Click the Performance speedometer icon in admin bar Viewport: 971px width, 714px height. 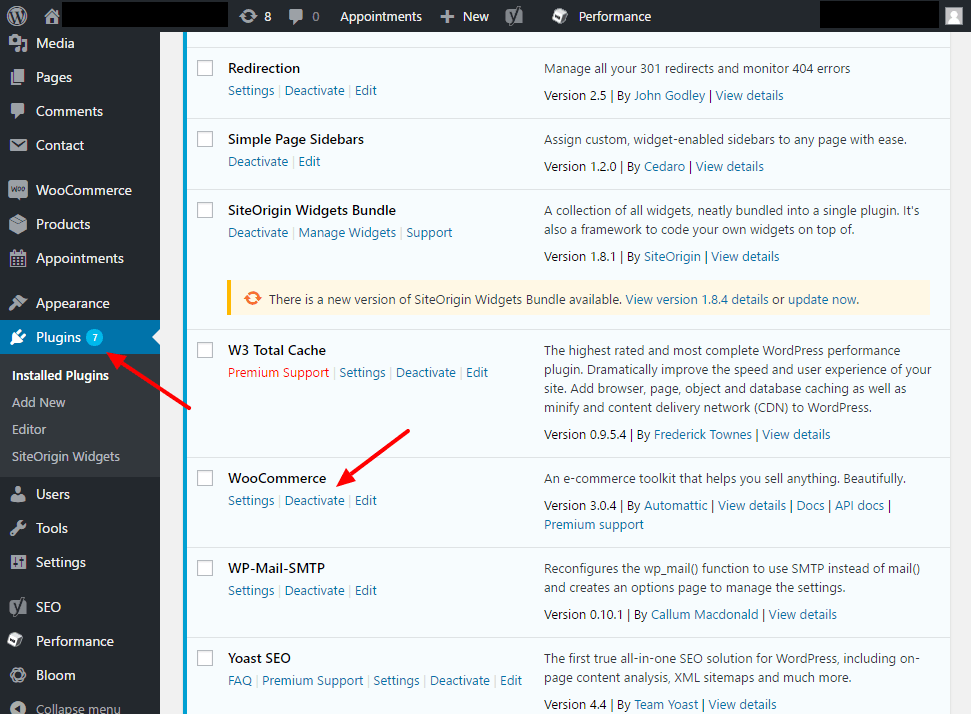(558, 15)
